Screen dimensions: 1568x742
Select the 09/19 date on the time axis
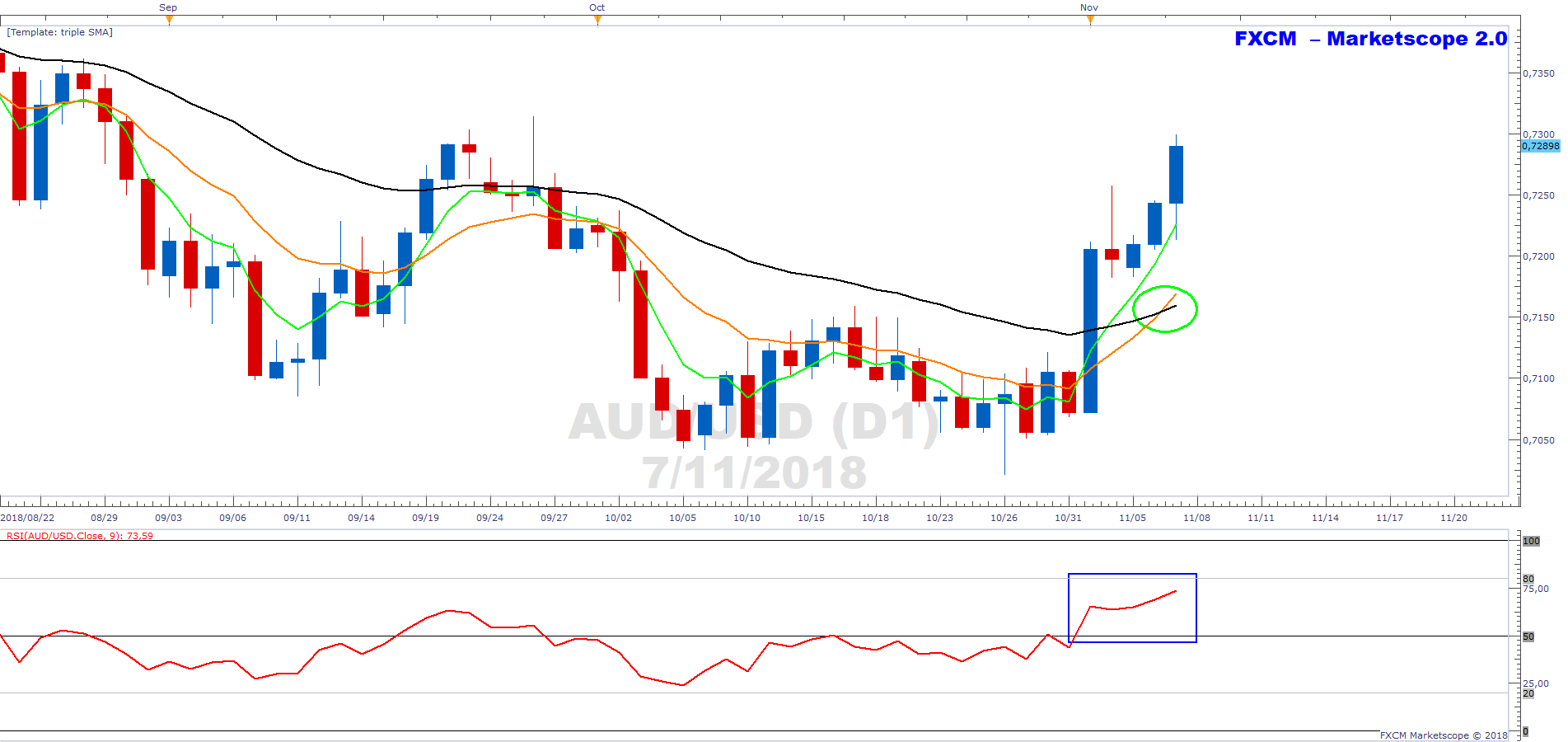click(x=426, y=518)
